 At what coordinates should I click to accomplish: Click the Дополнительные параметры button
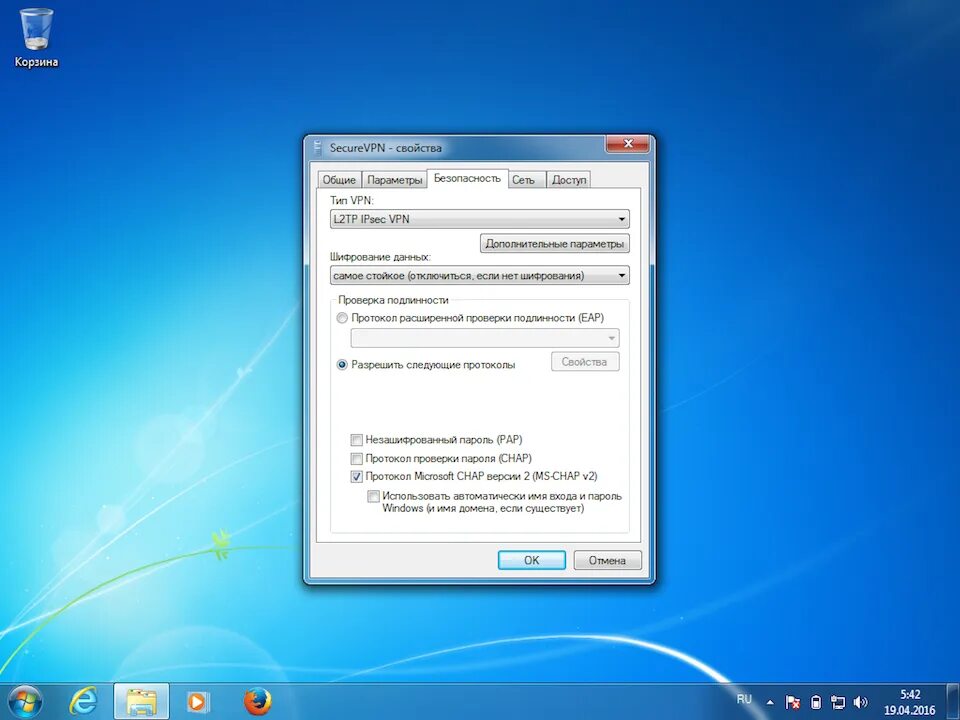click(555, 244)
